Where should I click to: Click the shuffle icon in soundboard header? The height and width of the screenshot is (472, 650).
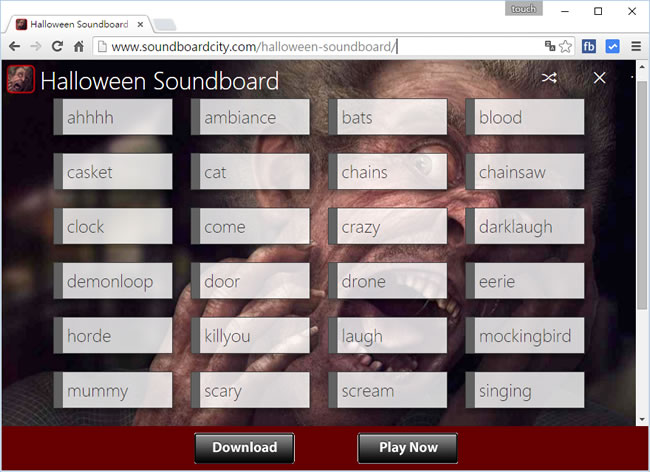coord(549,78)
